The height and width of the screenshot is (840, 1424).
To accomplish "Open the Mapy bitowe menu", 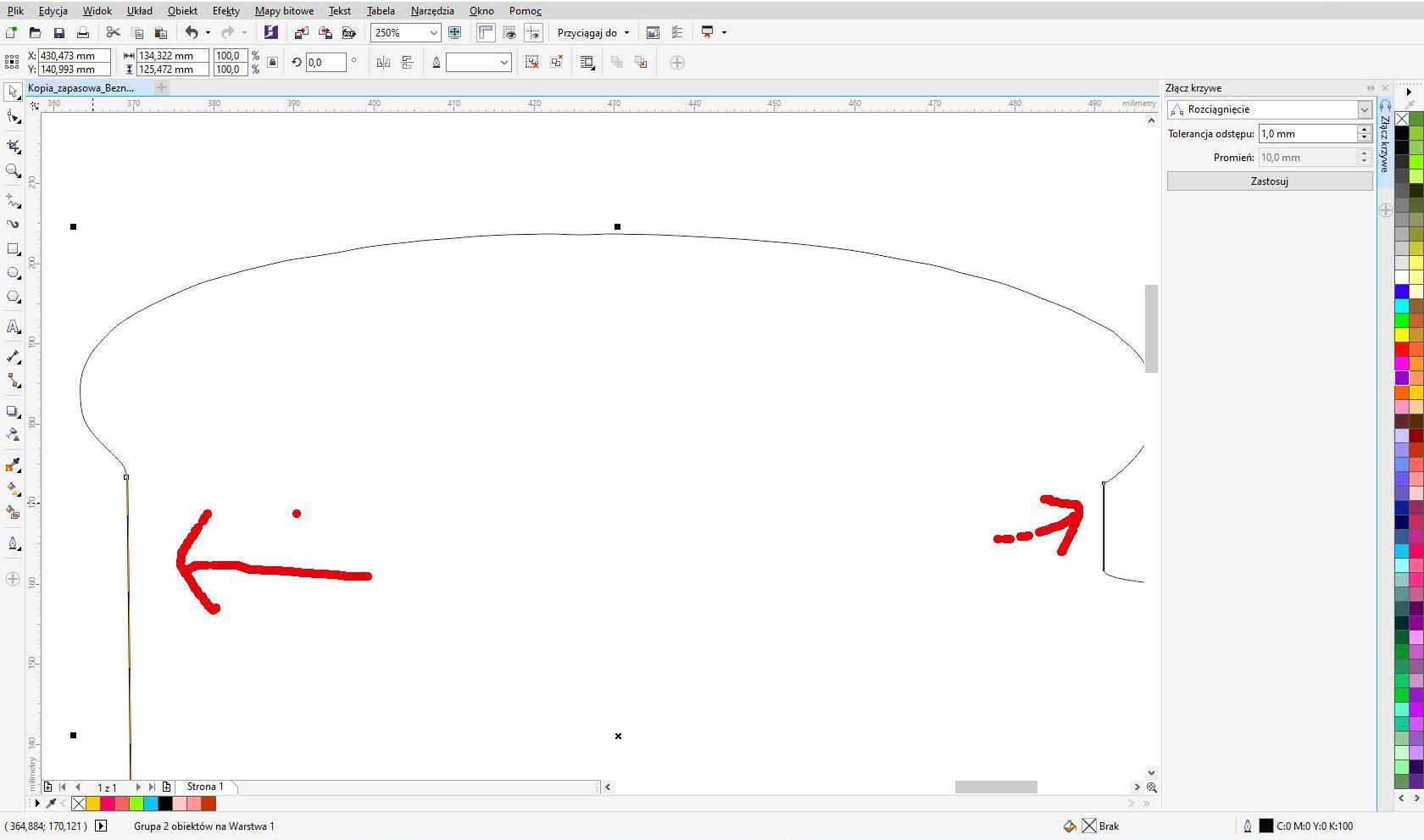I will [284, 11].
